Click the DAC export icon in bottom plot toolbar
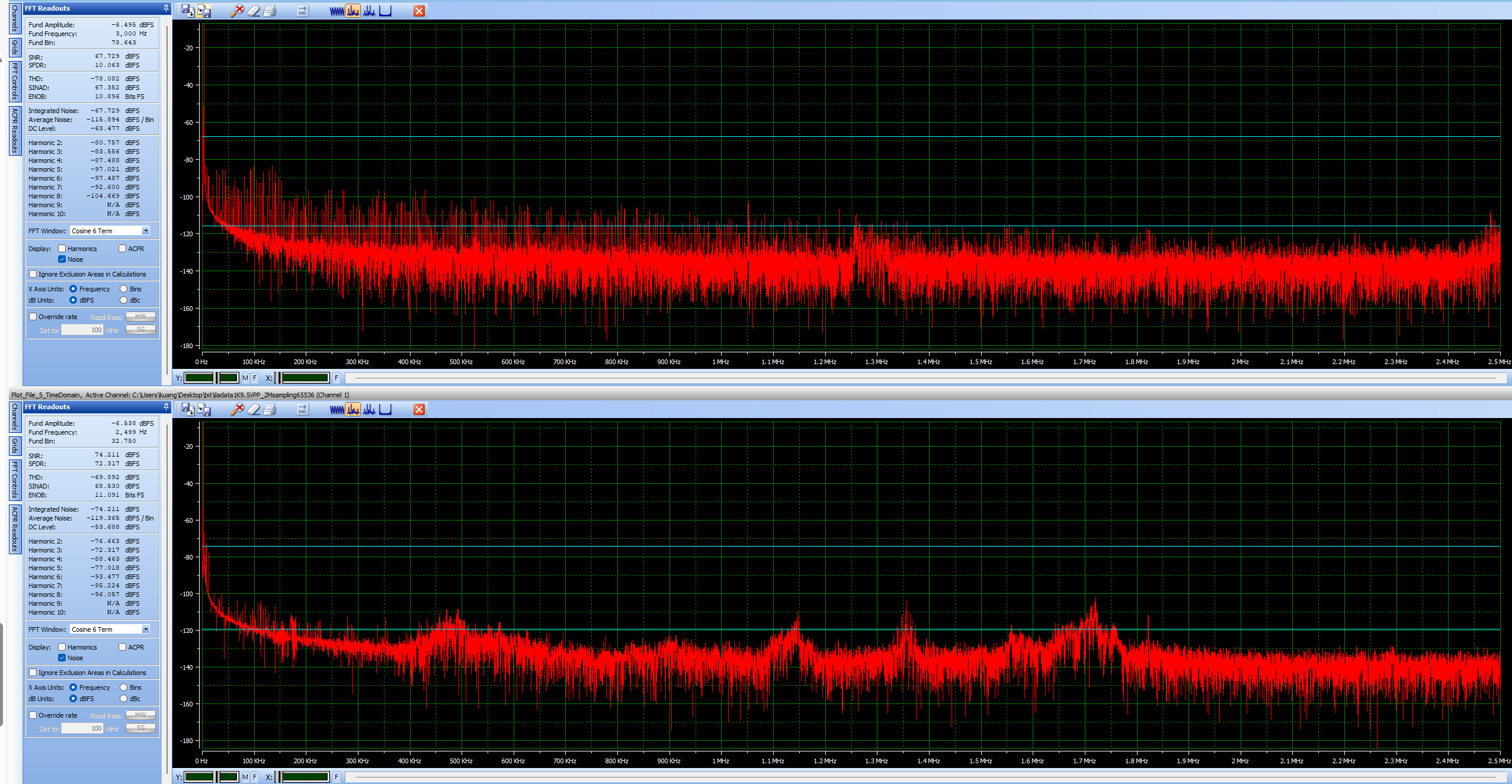Screen dimensions: 1512x784 pos(302,409)
